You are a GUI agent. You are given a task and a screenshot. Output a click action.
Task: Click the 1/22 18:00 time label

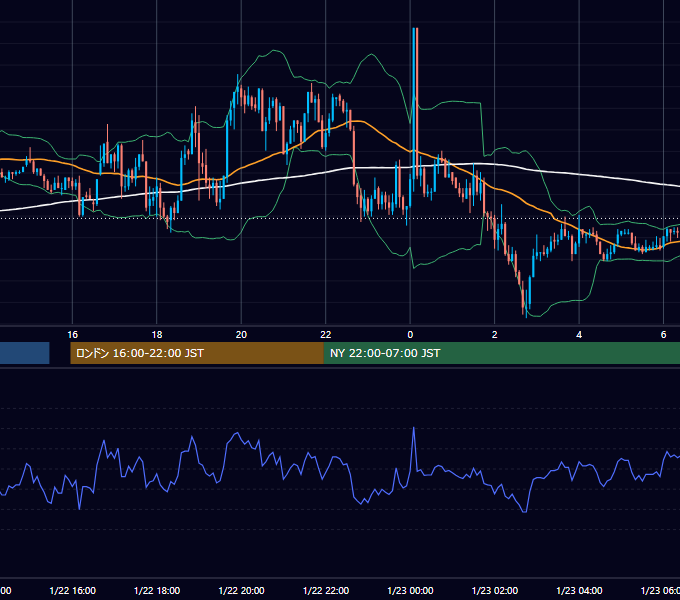pos(157,591)
